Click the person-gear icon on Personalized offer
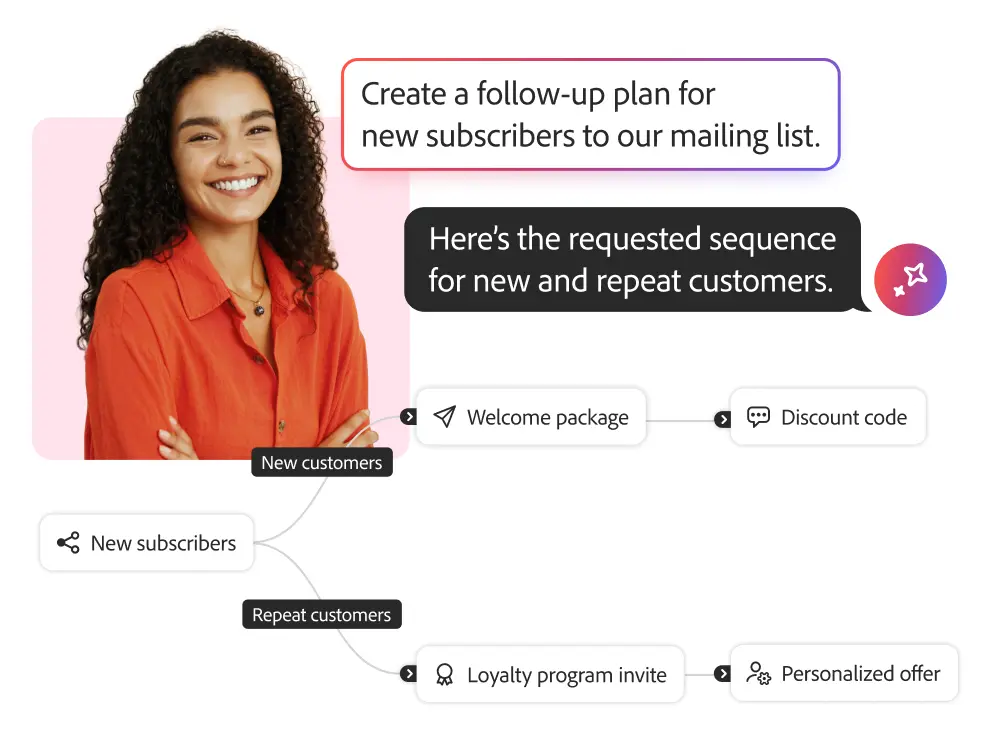Screen dimensions: 1000x750 click(x=759, y=673)
